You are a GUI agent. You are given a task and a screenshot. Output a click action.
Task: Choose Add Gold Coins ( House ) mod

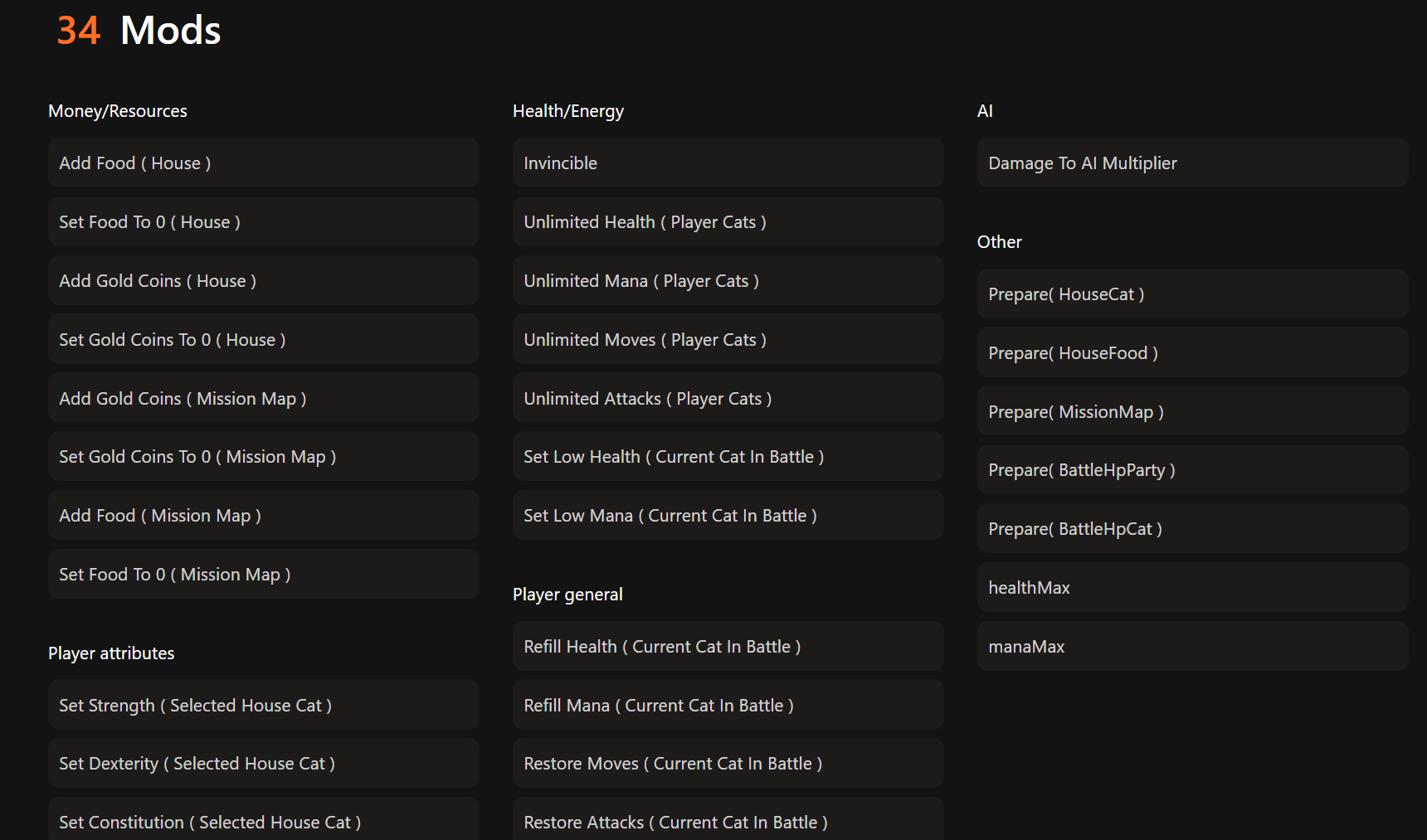click(x=262, y=281)
